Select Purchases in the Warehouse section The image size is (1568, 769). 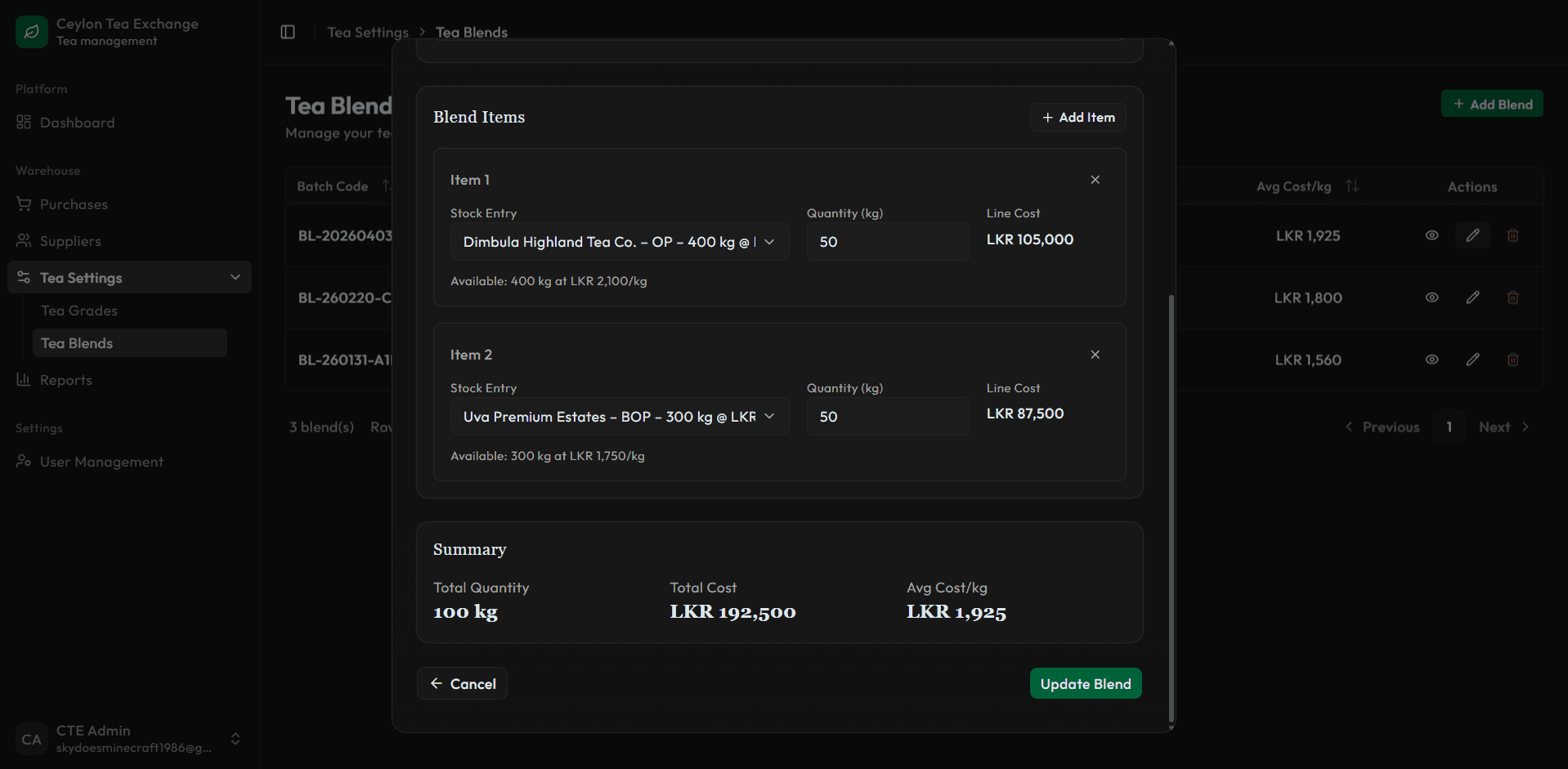pyautogui.click(x=73, y=203)
